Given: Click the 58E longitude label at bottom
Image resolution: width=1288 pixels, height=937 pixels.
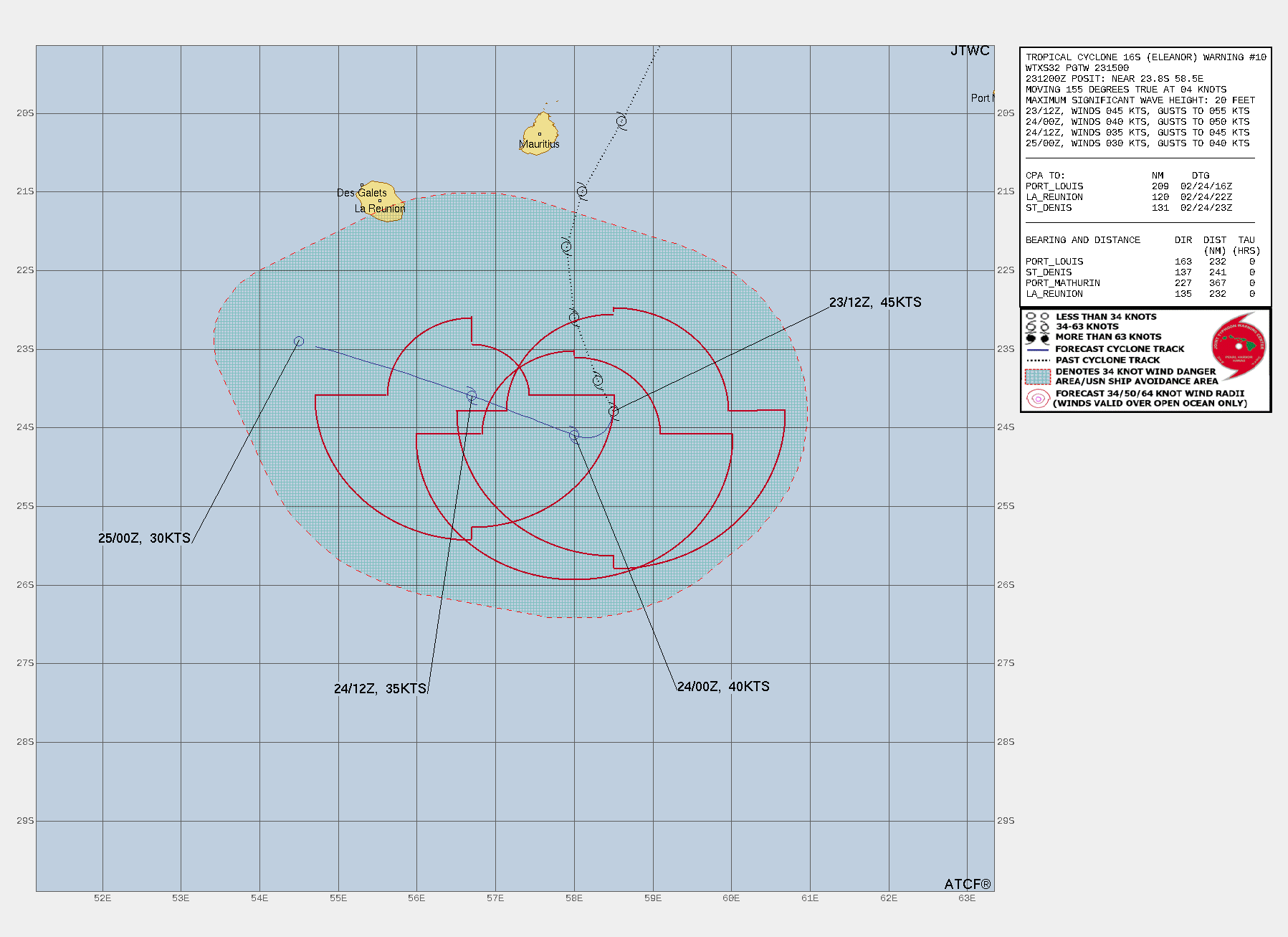Looking at the screenshot, I should point(573,898).
